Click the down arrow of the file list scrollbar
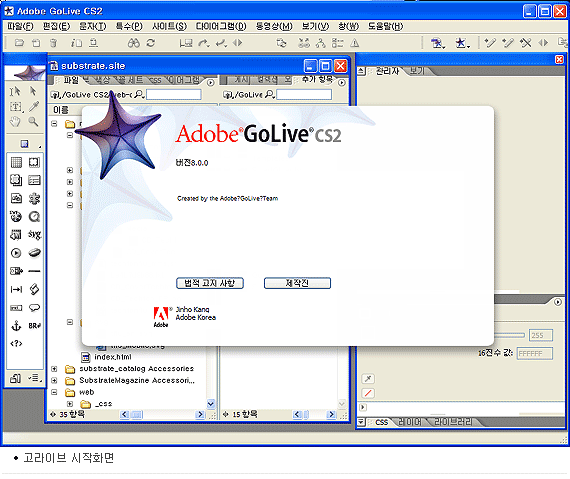This screenshot has width=570, height=479. pos(211,403)
